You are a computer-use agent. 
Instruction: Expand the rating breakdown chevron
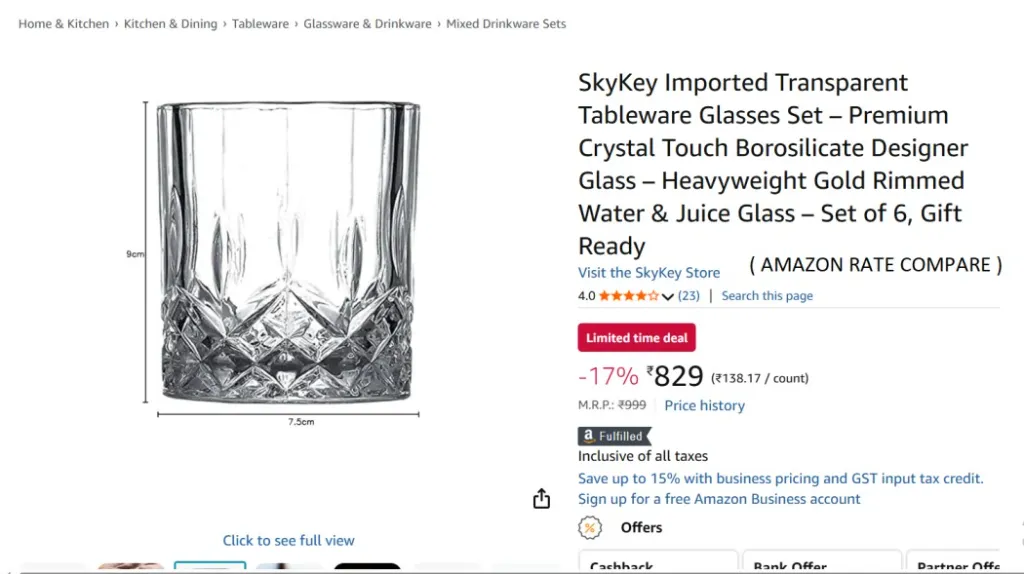point(668,297)
